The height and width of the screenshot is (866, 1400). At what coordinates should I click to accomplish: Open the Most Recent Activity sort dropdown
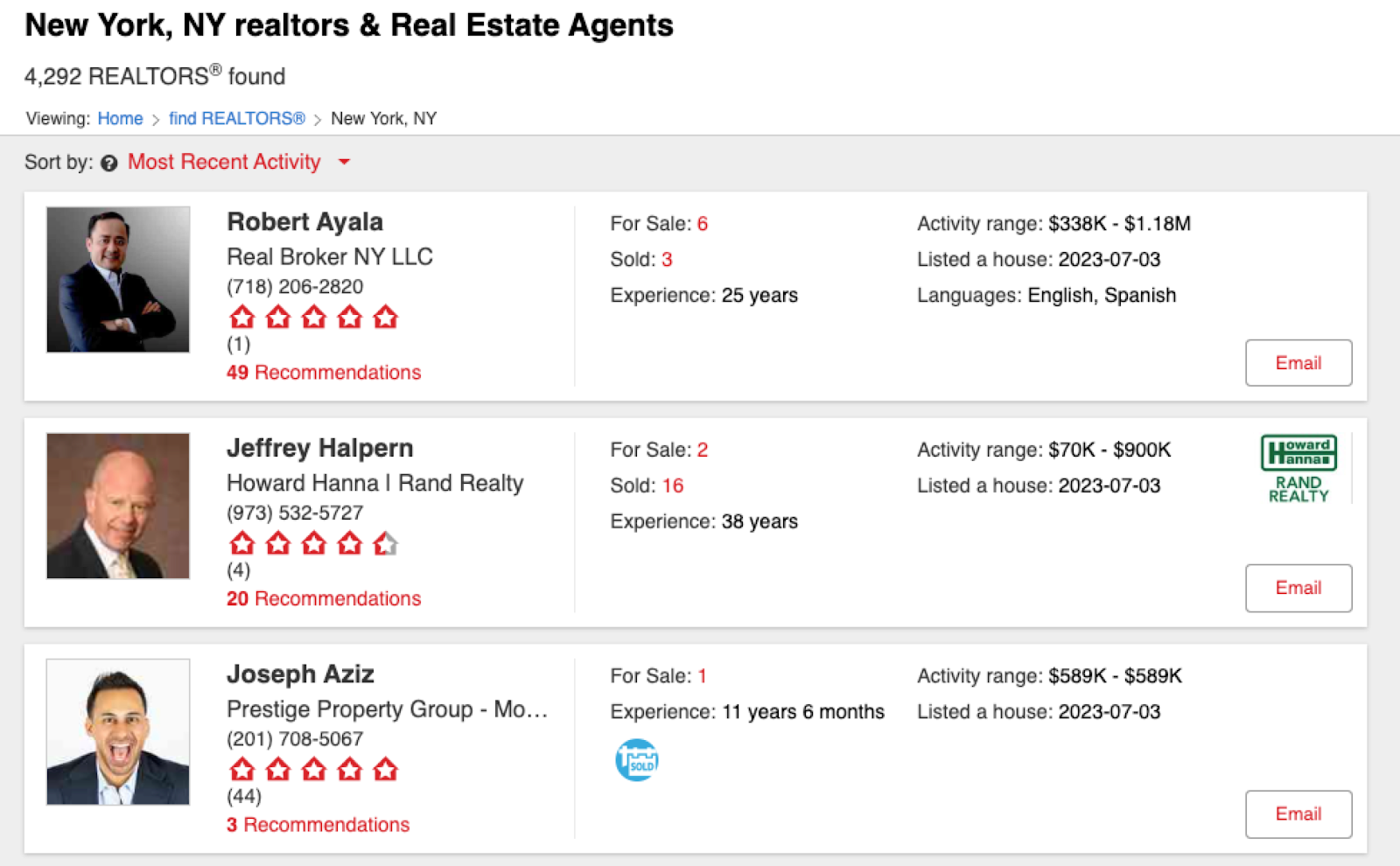[x=224, y=162]
